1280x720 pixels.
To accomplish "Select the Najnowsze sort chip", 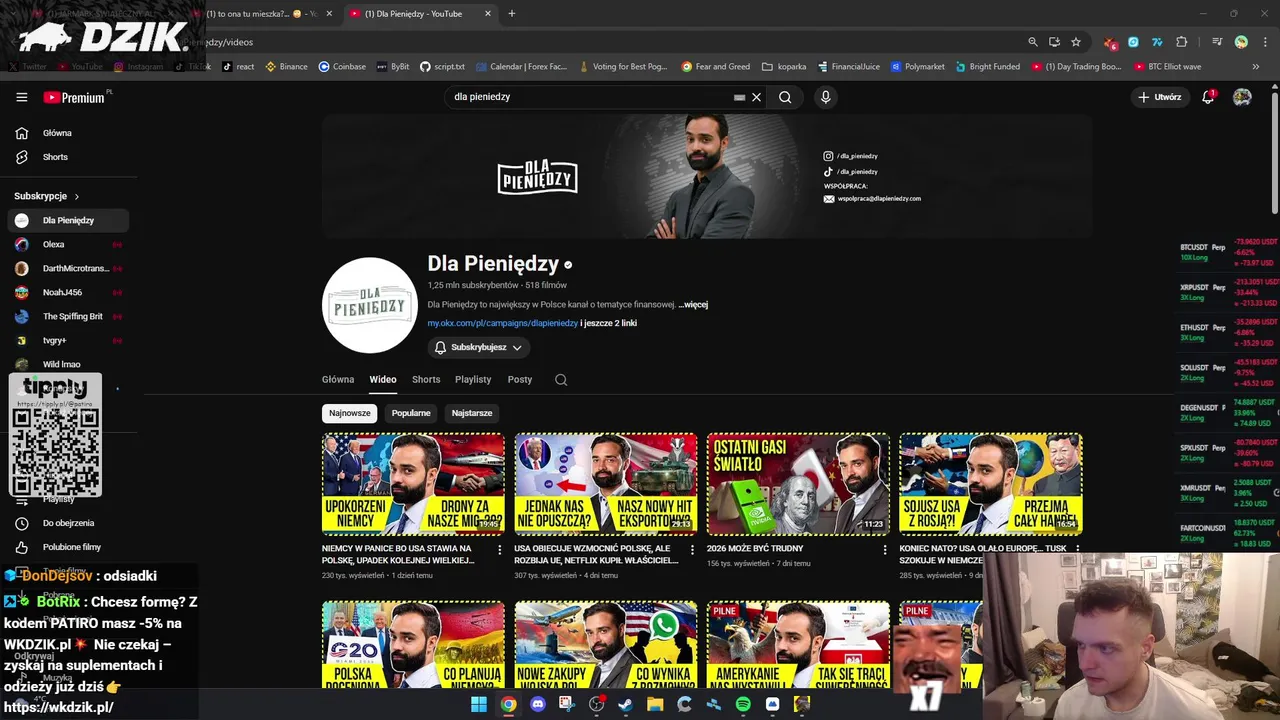I will click(350, 413).
